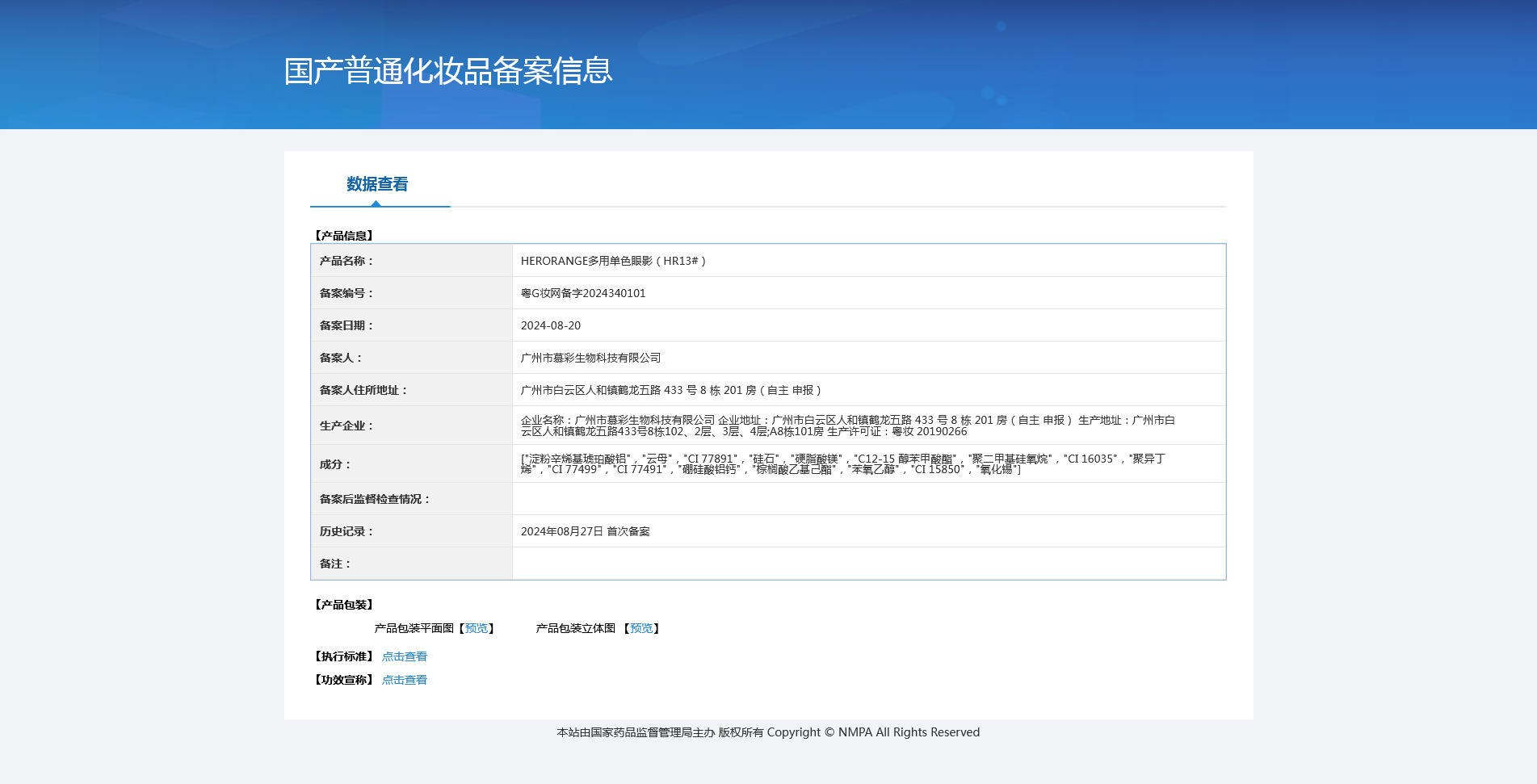Image resolution: width=1537 pixels, height=784 pixels.
Task: Click the filing date 2024-08-20
Action: coord(551,325)
